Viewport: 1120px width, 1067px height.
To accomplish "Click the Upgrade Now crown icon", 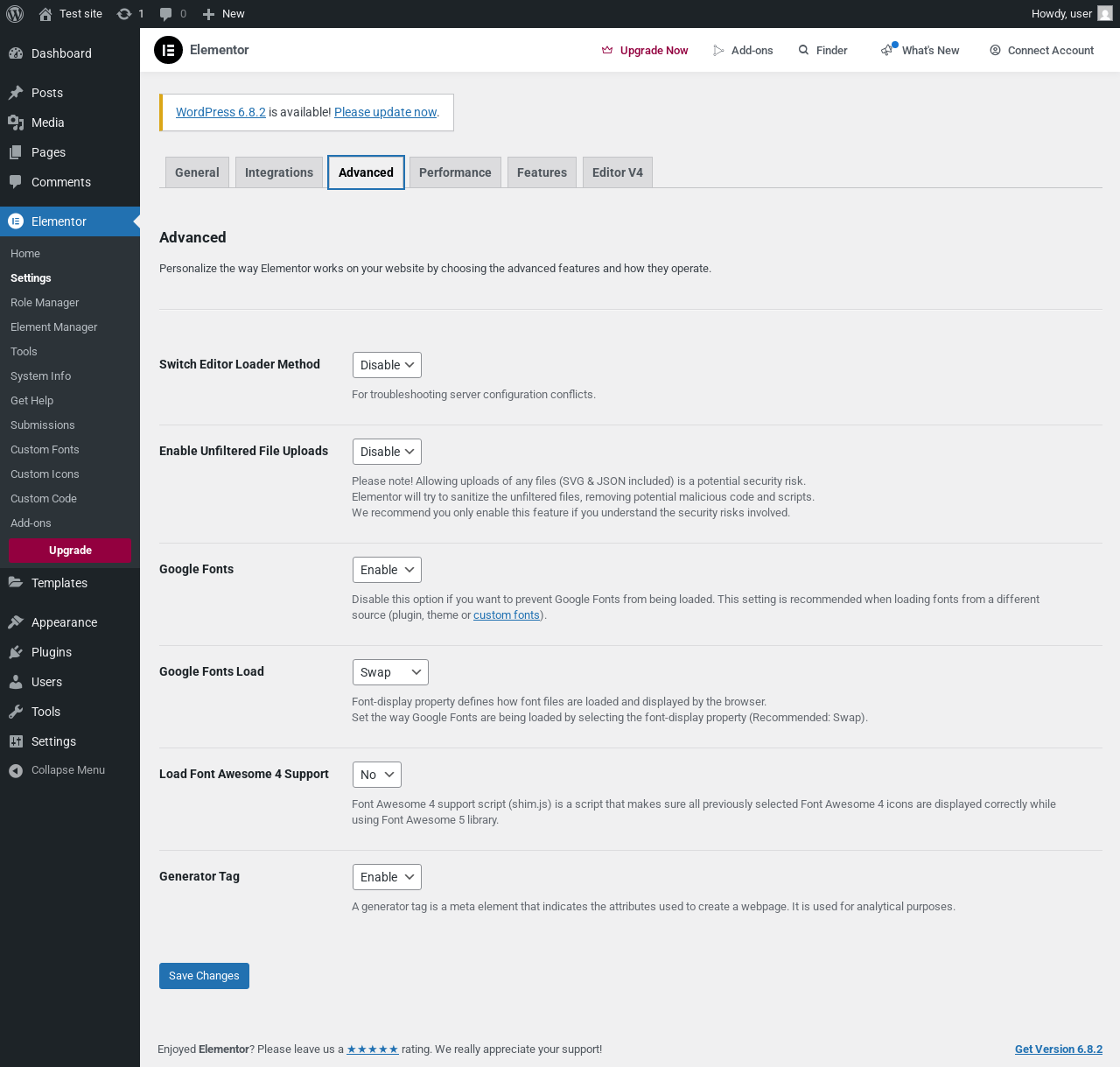I will coord(607,51).
